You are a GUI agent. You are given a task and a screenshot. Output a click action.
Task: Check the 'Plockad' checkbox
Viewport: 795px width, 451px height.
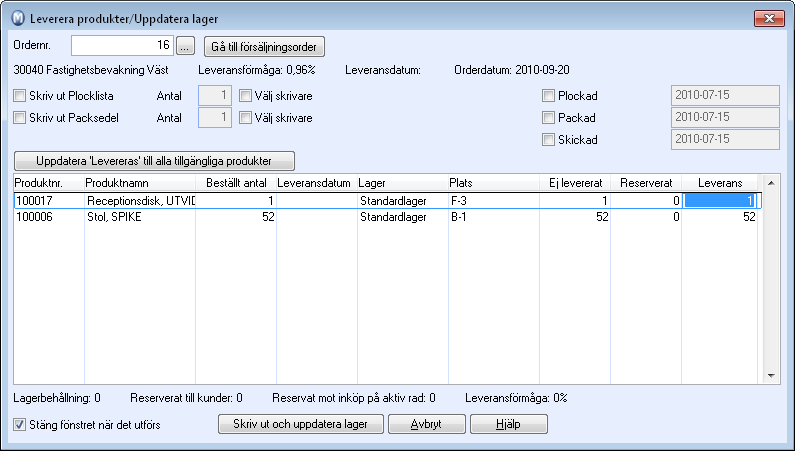tap(548, 95)
